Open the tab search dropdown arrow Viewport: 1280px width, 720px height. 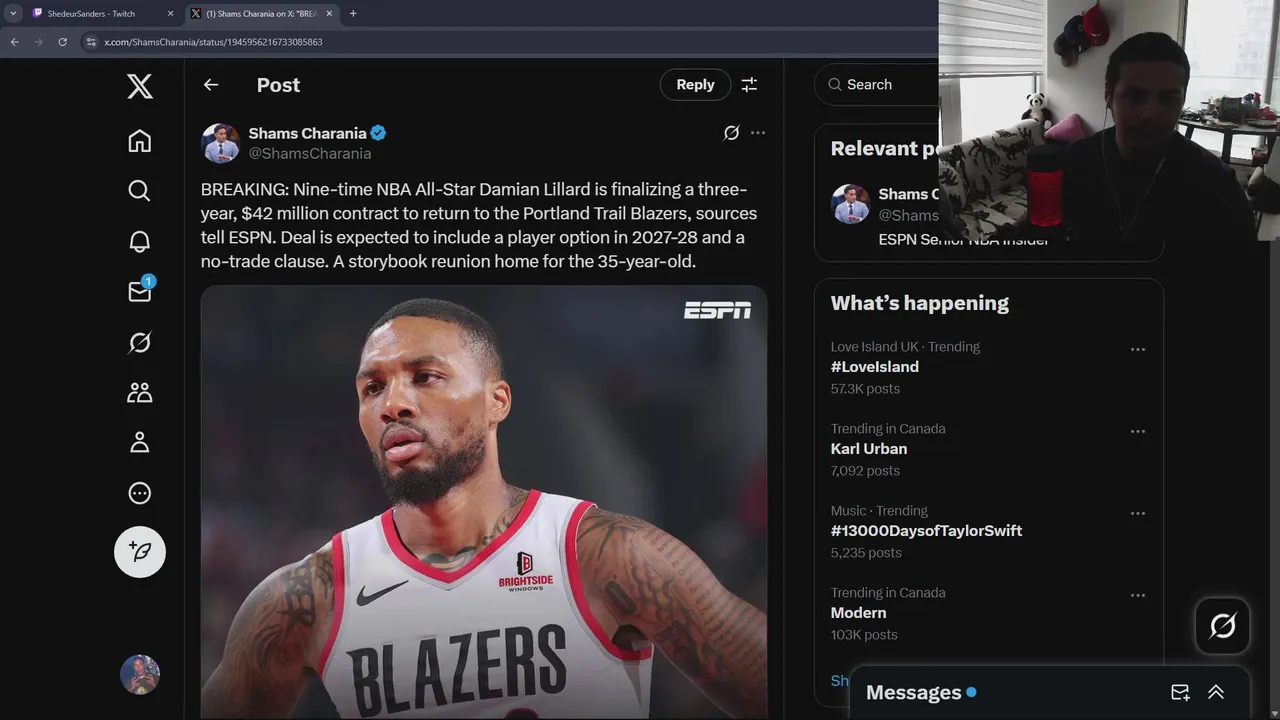tap(13, 14)
